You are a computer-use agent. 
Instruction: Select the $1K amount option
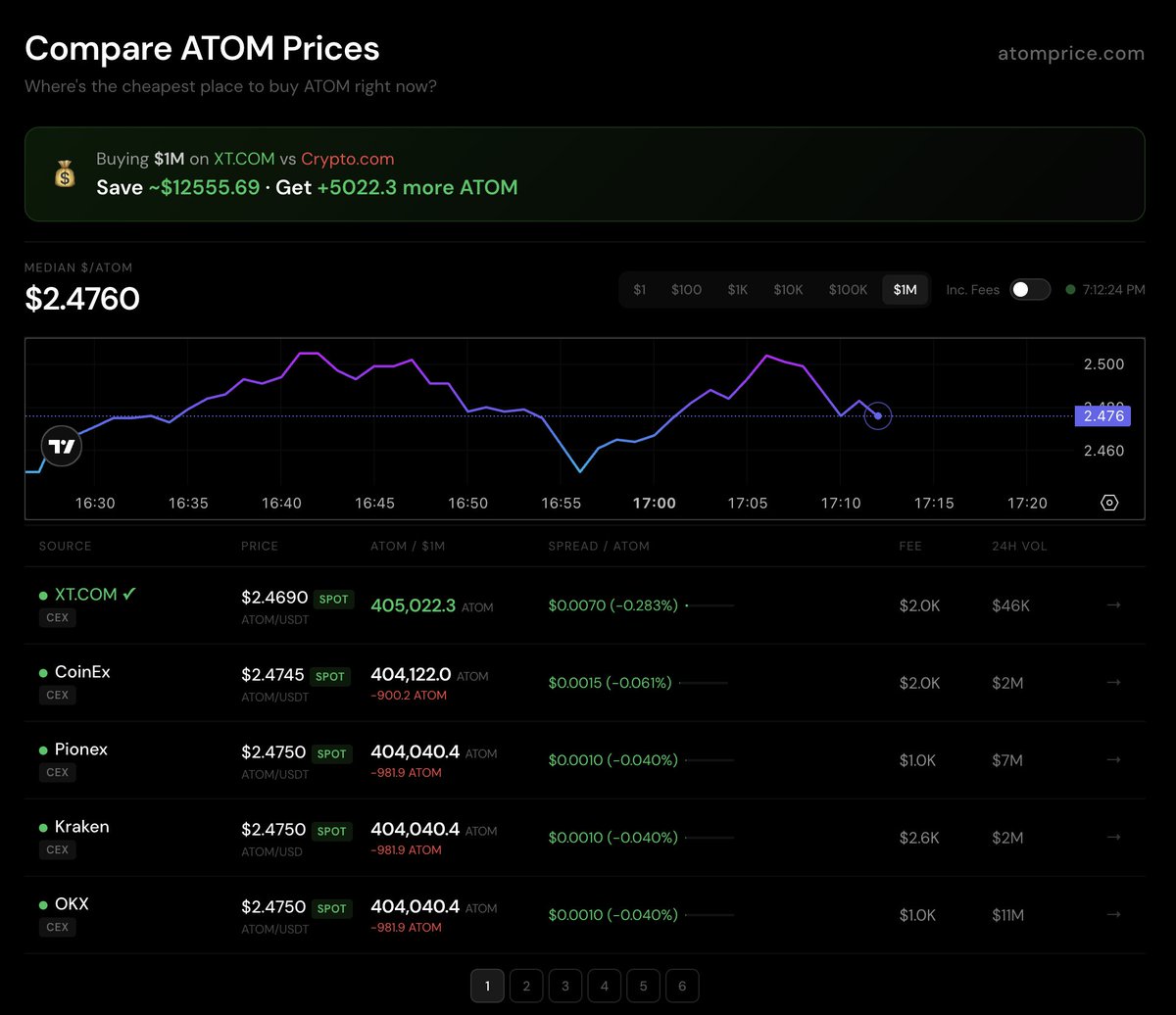click(x=738, y=290)
